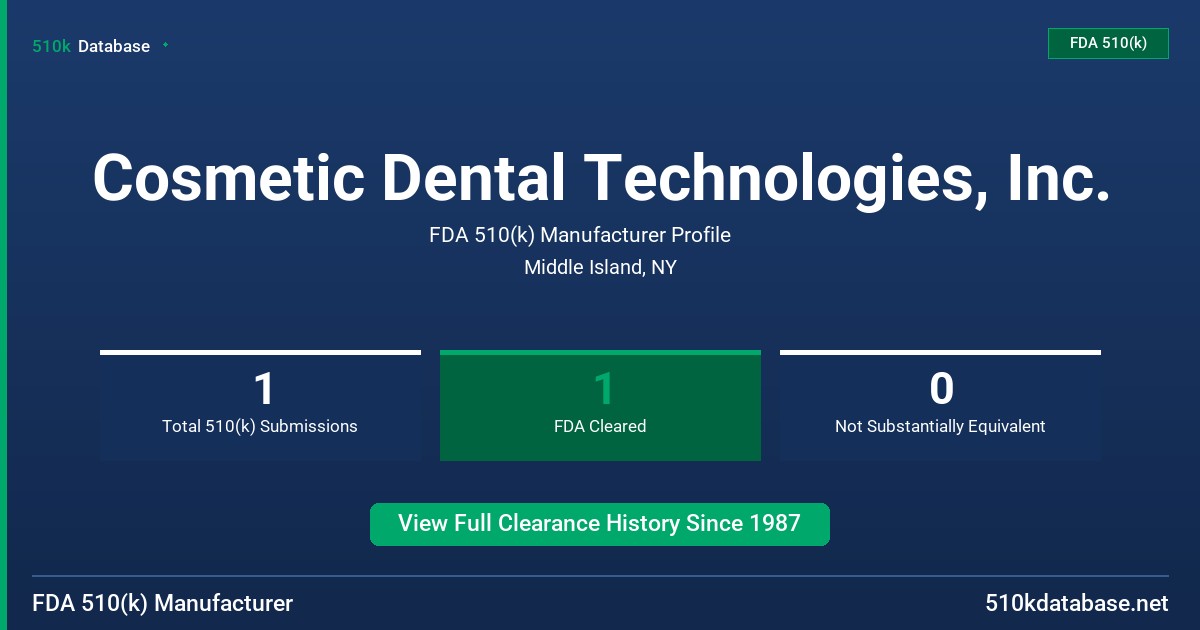Click the FDA 510(k) badge
The image size is (1200, 630).
point(1108,43)
